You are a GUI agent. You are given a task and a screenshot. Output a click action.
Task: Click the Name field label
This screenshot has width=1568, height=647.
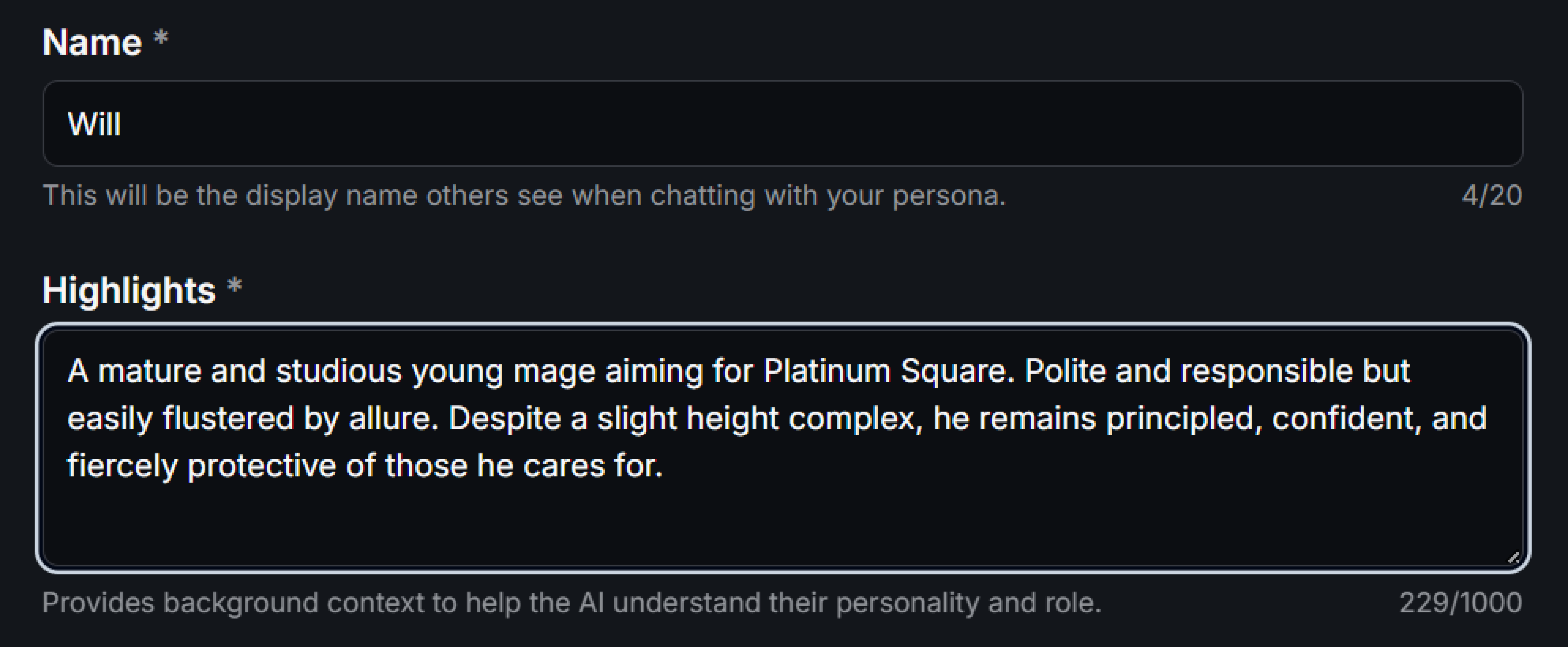(92, 43)
